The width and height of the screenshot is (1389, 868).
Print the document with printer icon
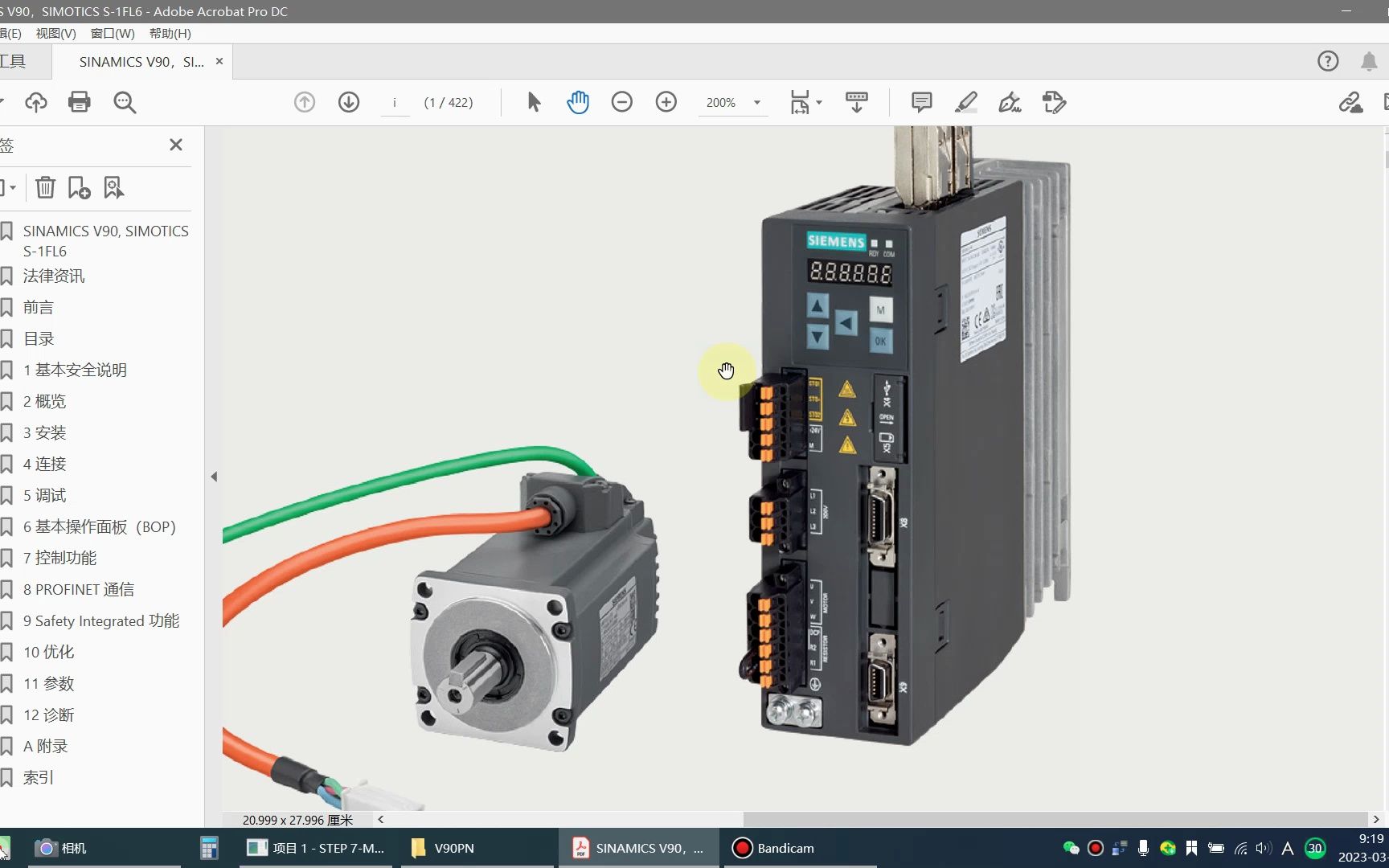pyautogui.click(x=80, y=102)
